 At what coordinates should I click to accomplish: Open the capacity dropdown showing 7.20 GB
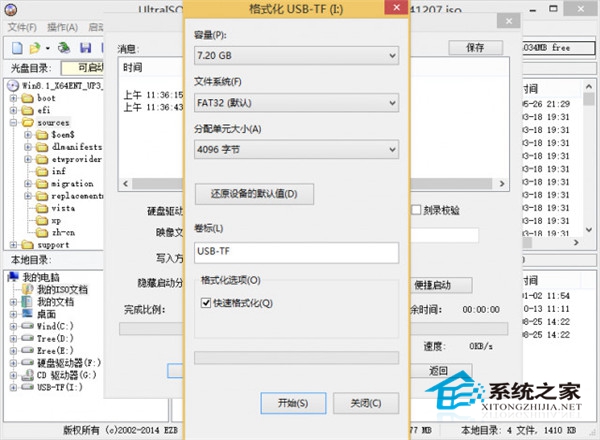(296, 55)
